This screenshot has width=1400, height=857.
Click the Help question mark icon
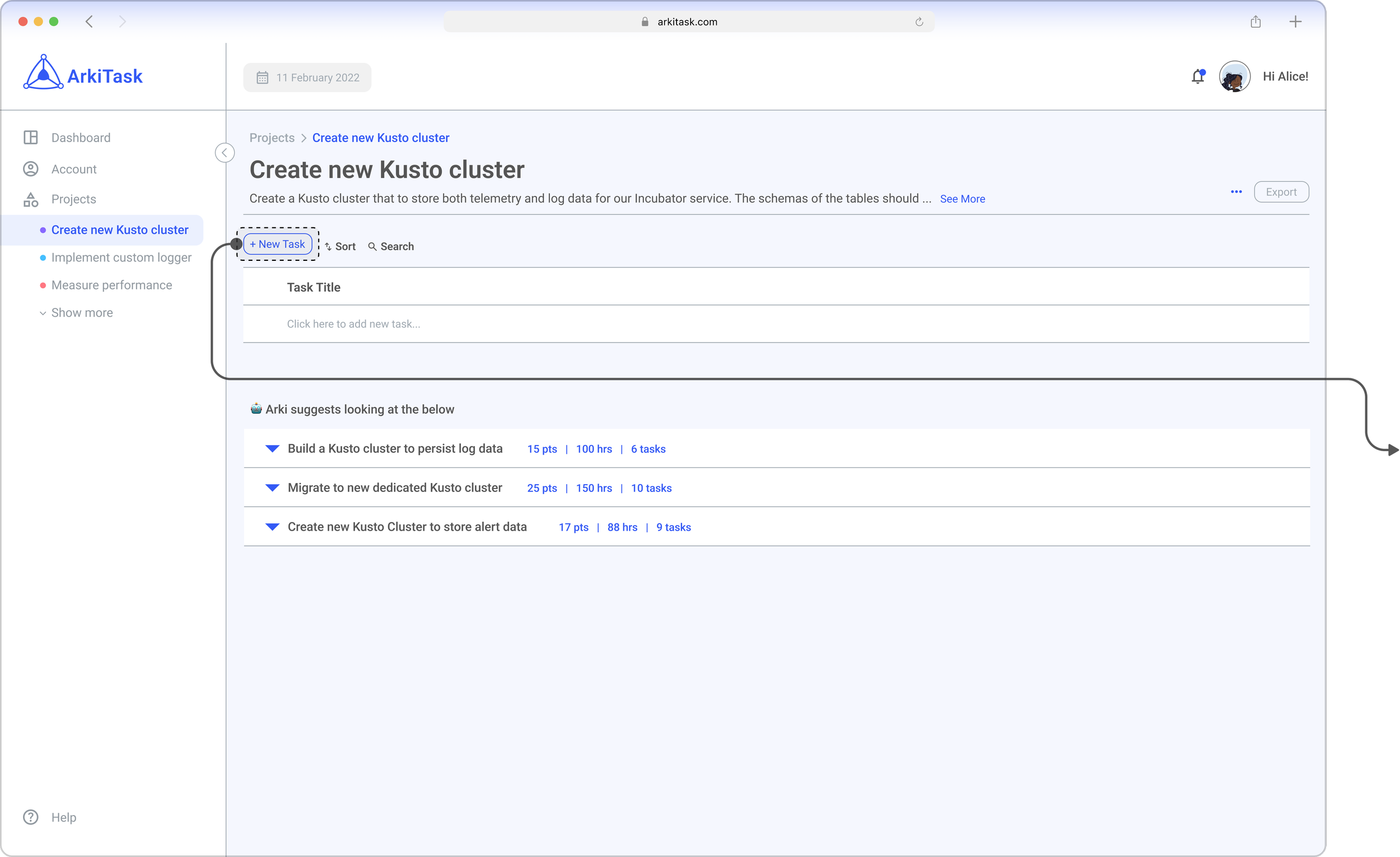(31, 817)
